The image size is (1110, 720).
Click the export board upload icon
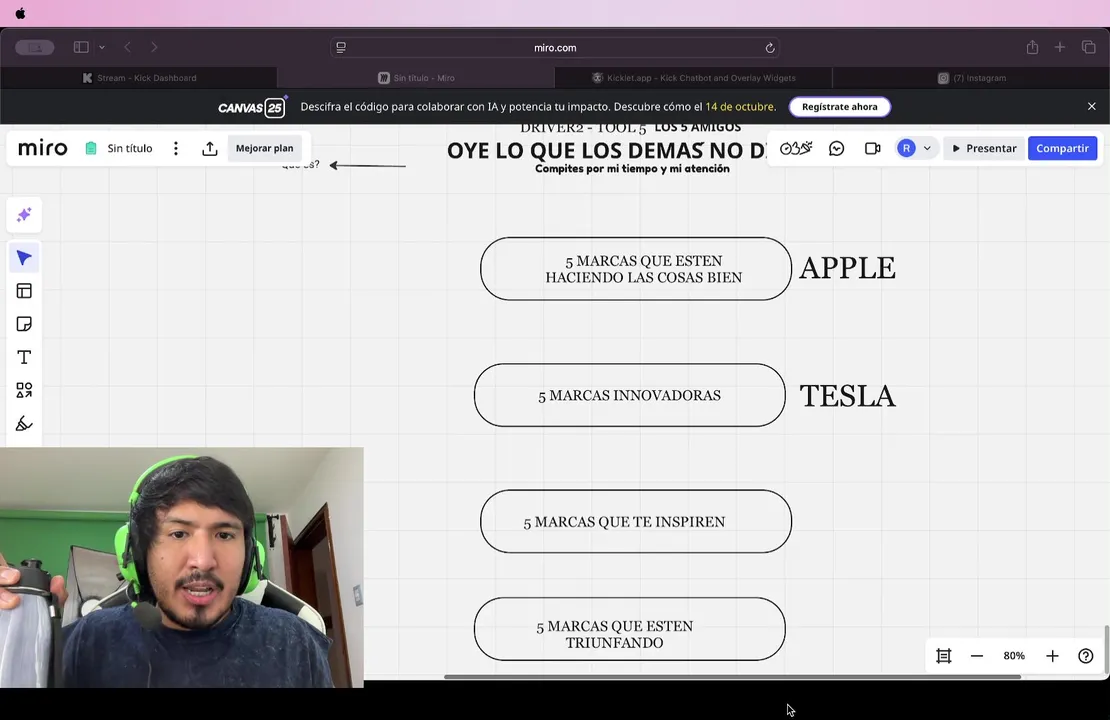210,148
